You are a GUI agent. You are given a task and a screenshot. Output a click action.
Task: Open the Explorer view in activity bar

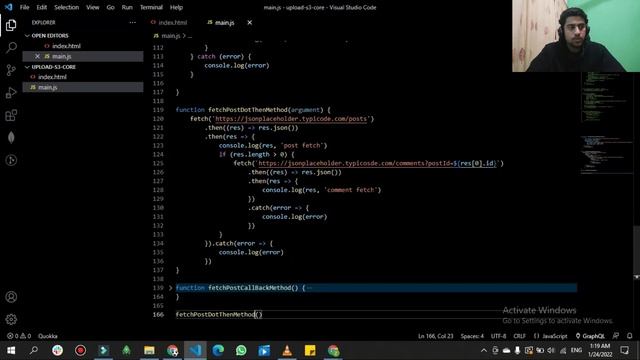point(11,25)
